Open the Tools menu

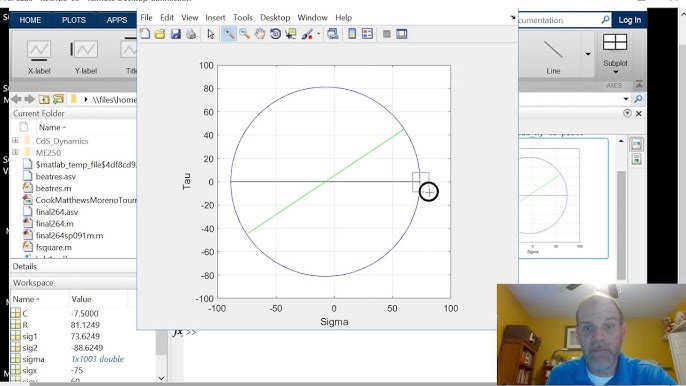(242, 18)
